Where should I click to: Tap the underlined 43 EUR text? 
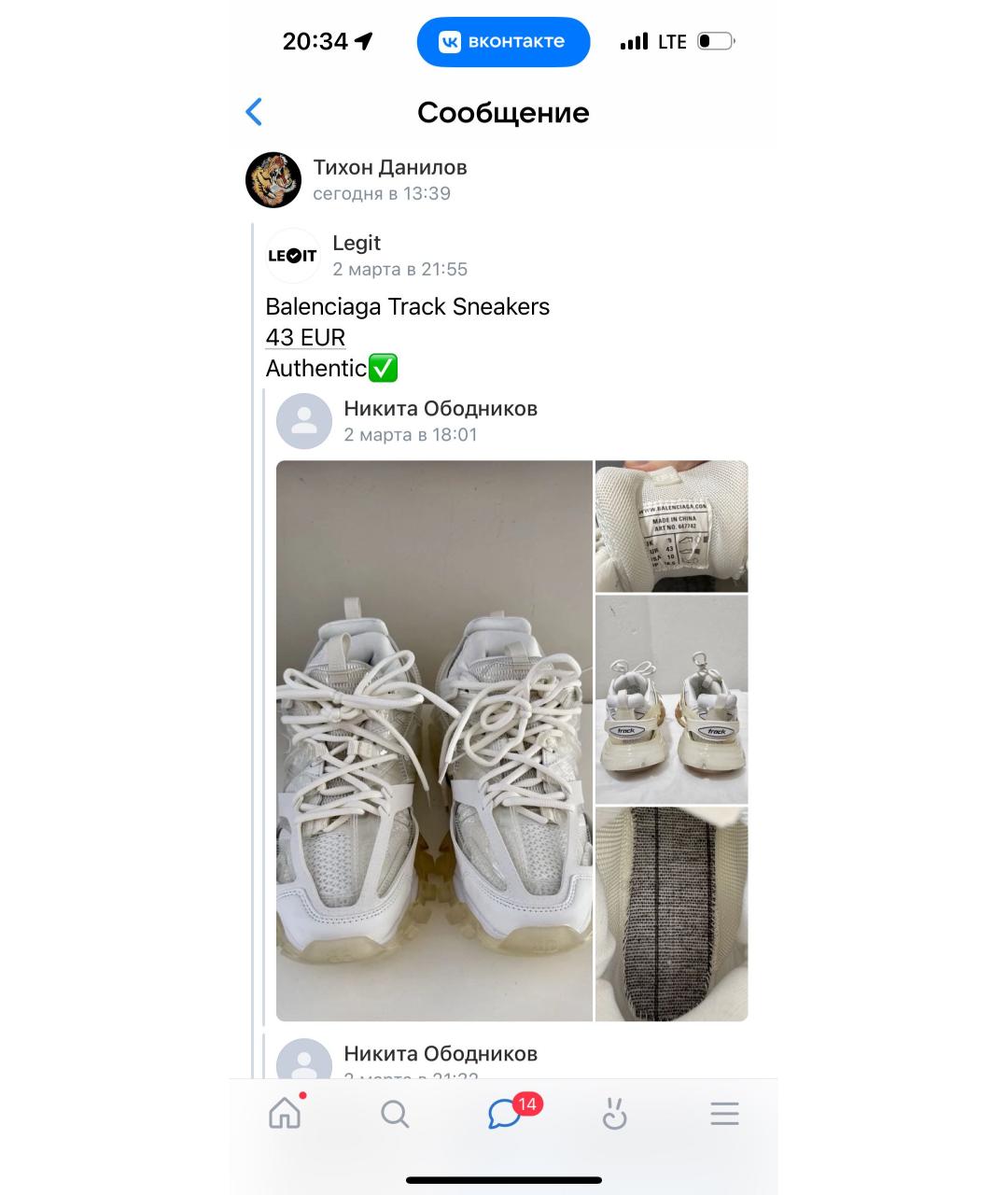[x=305, y=337]
